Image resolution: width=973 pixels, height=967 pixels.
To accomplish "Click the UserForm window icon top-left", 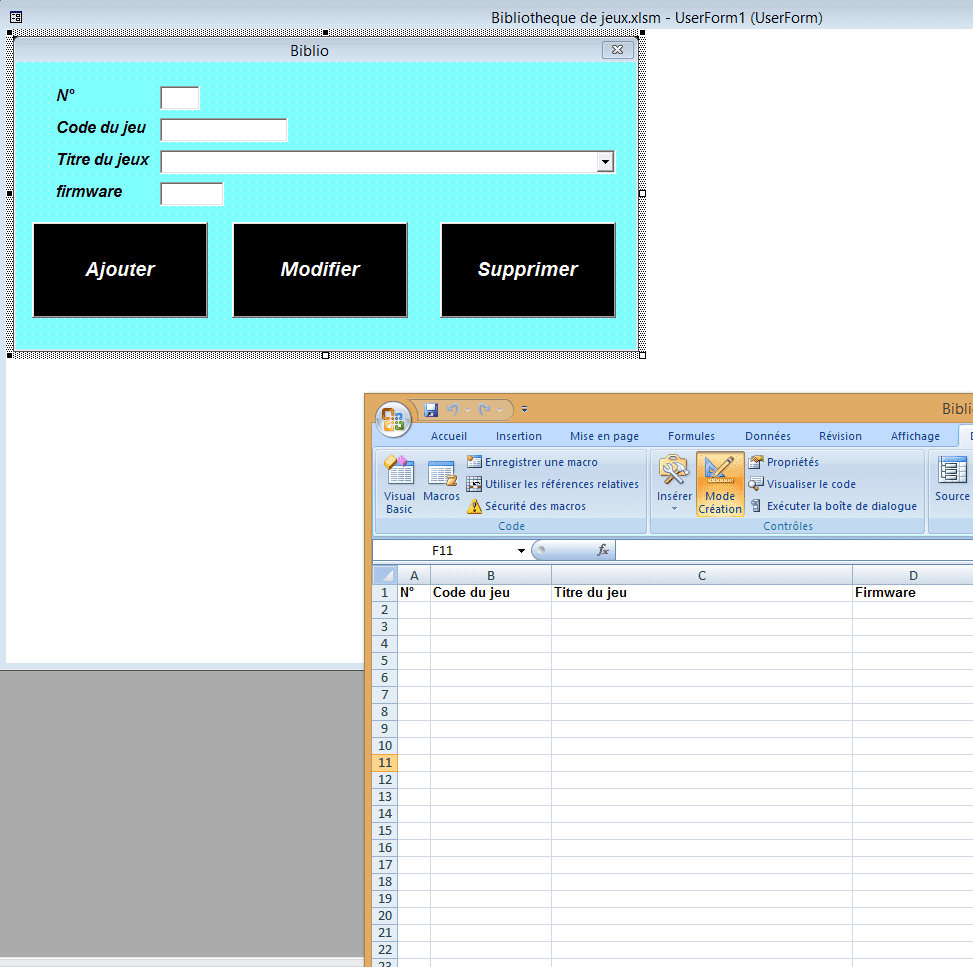I will coord(16,17).
